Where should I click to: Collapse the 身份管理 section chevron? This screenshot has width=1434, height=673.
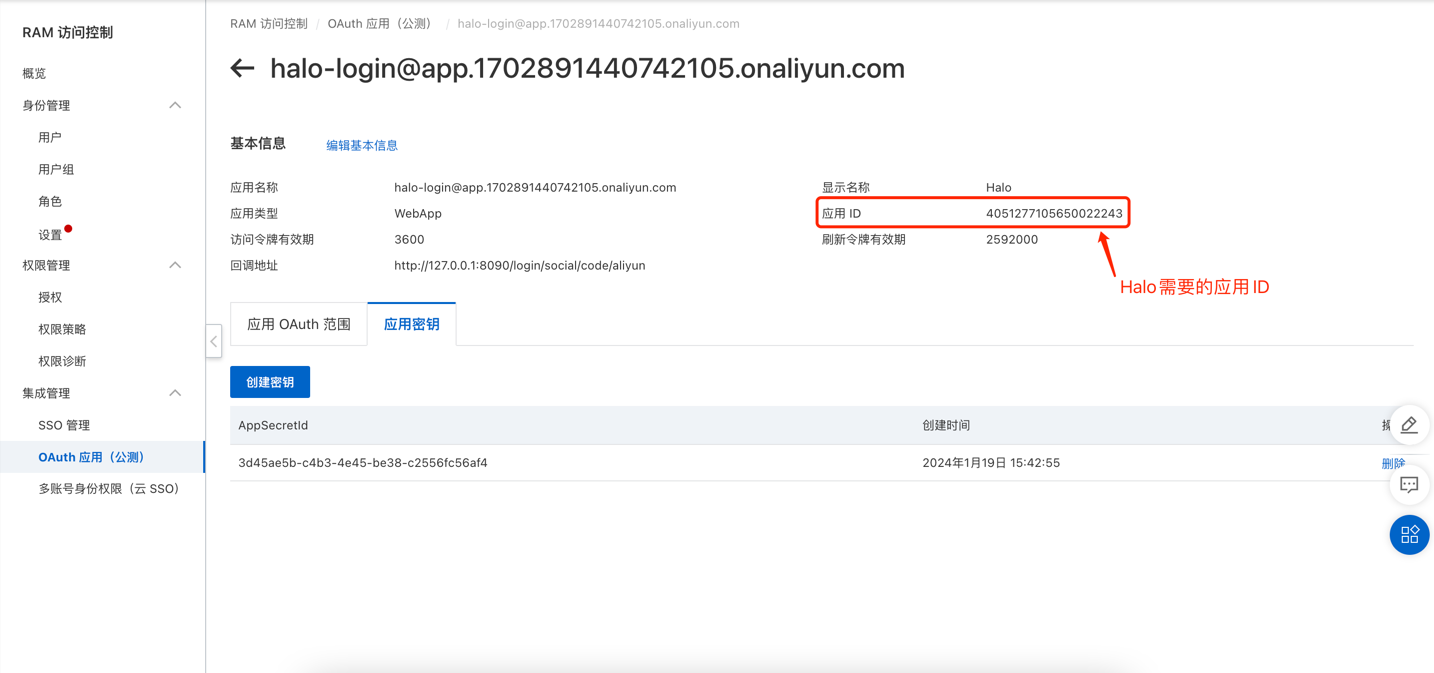click(x=175, y=105)
